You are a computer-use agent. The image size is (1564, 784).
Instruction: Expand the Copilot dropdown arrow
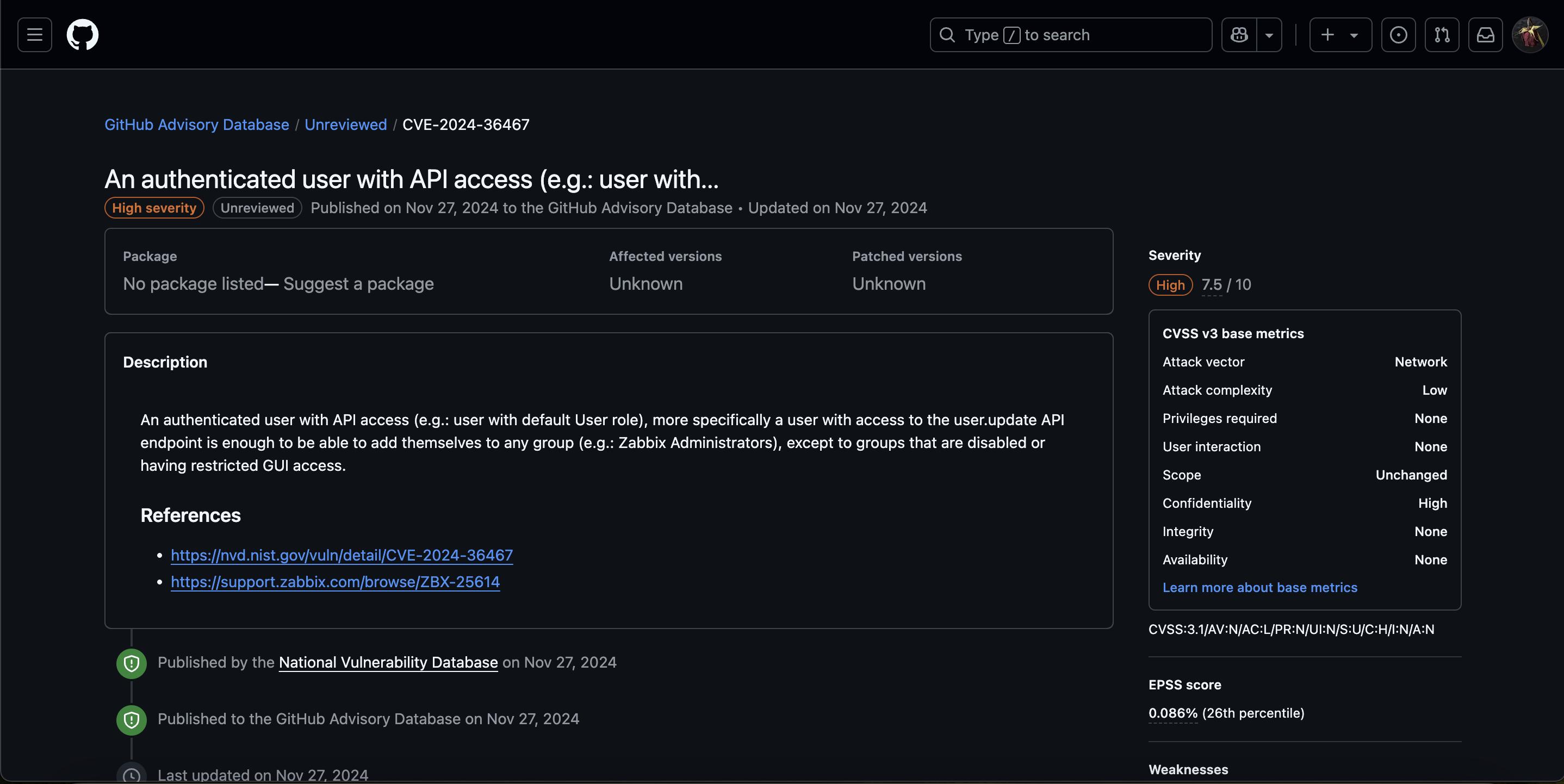(x=1270, y=35)
